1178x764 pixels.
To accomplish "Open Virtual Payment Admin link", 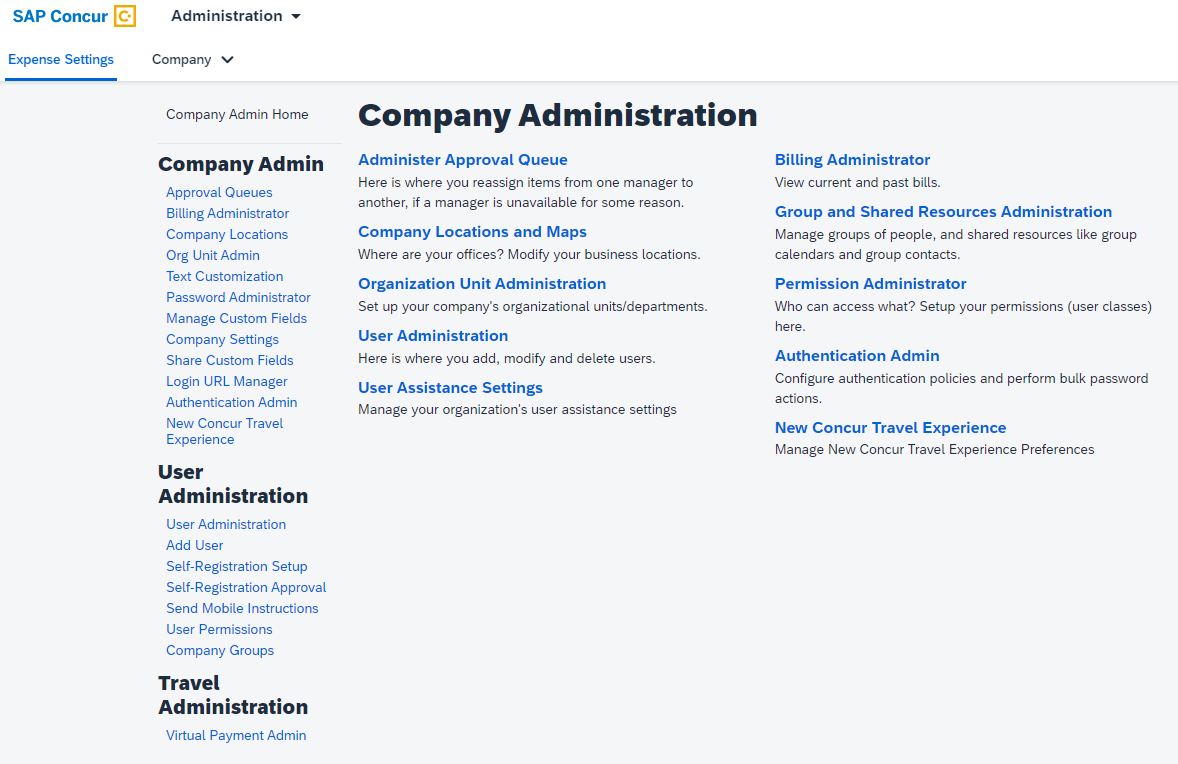I will pyautogui.click(x=236, y=735).
